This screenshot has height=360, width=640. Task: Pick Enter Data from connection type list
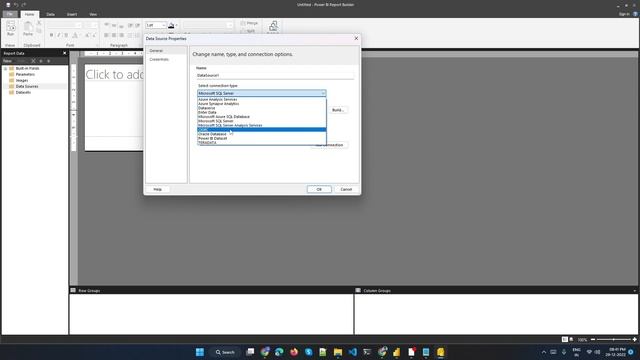pos(262,112)
